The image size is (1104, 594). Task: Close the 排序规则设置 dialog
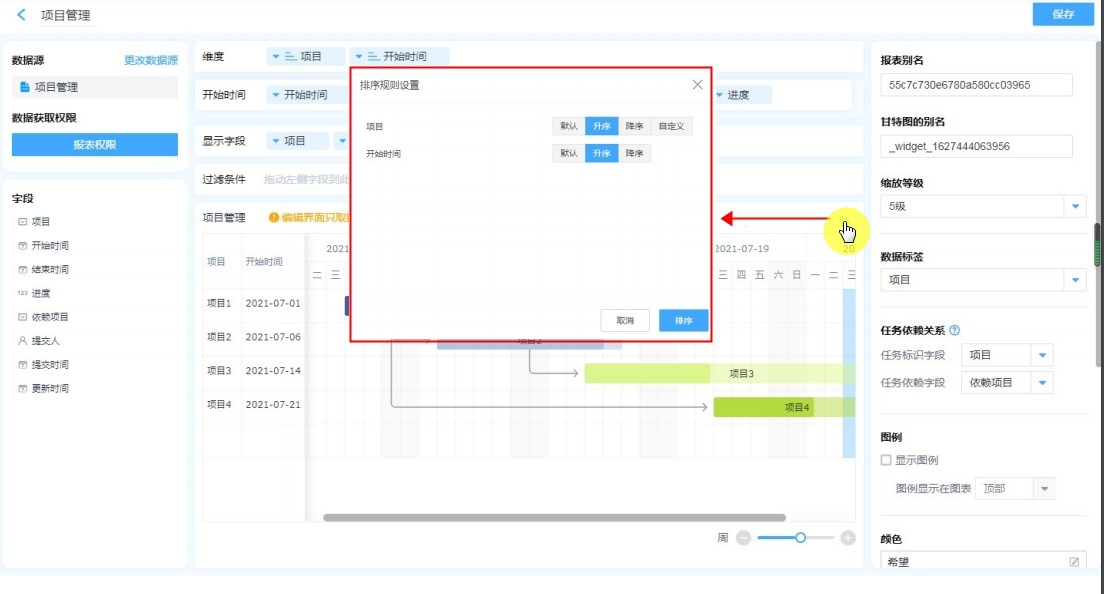tap(697, 85)
